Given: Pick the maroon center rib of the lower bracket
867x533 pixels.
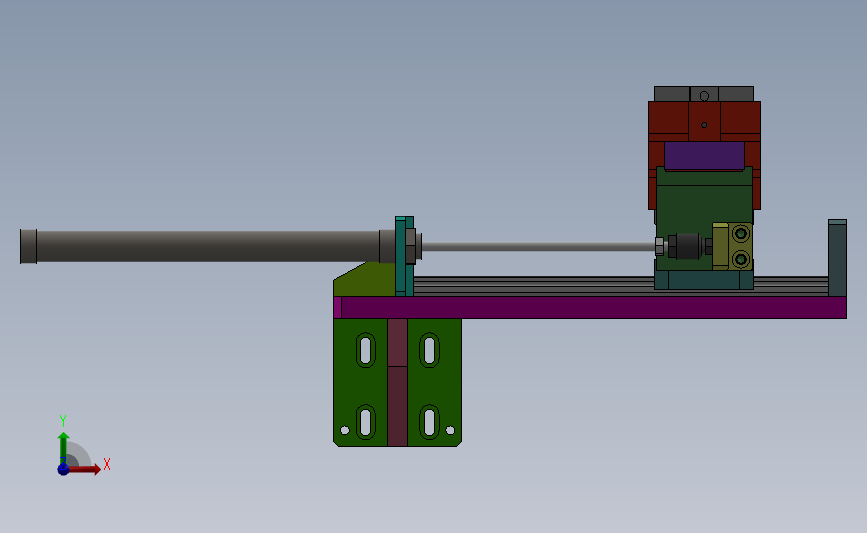Looking at the screenshot, I should (x=398, y=382).
